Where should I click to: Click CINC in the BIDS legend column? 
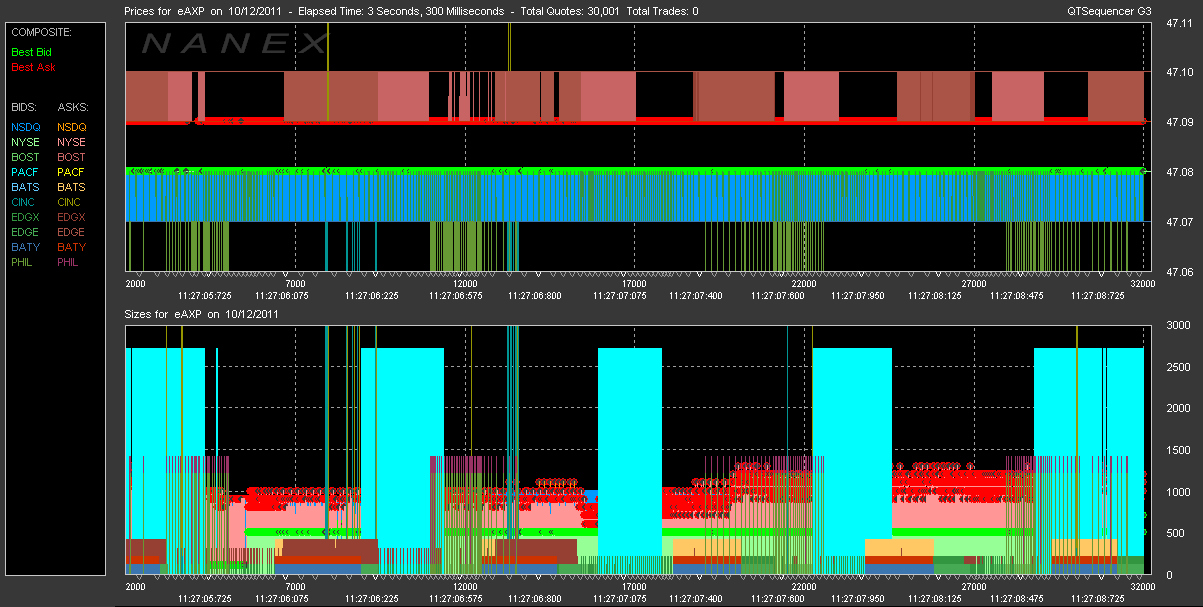tap(26, 202)
